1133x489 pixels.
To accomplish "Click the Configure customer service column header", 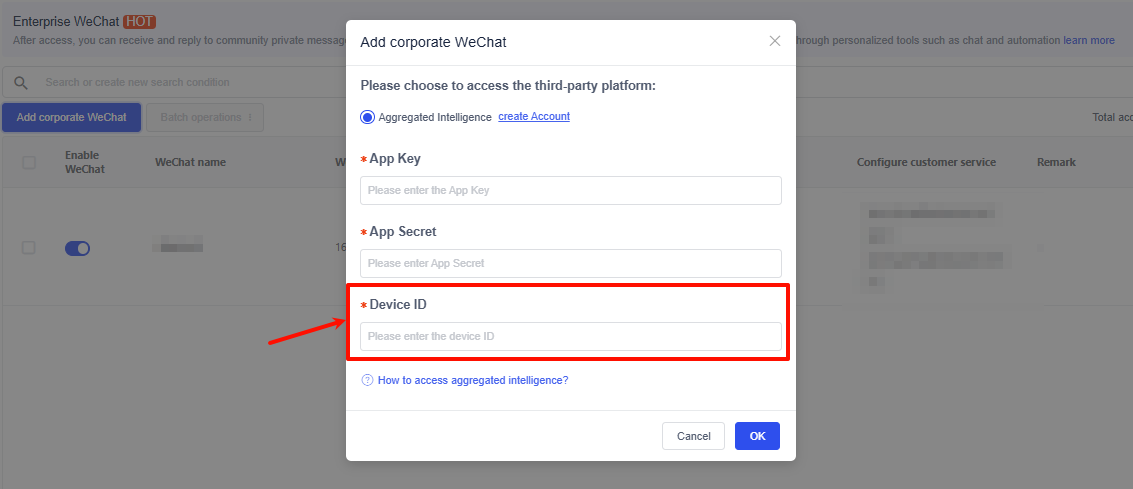I will click(x=926, y=162).
